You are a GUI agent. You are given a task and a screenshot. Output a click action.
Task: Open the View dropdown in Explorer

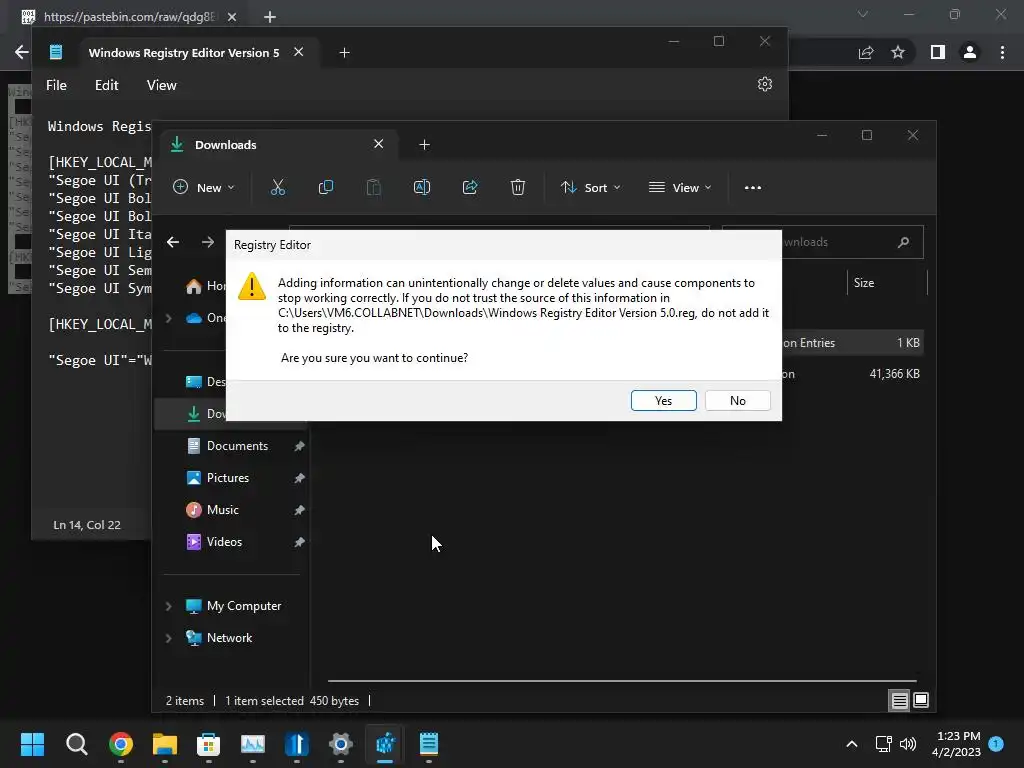pyautogui.click(x=680, y=187)
